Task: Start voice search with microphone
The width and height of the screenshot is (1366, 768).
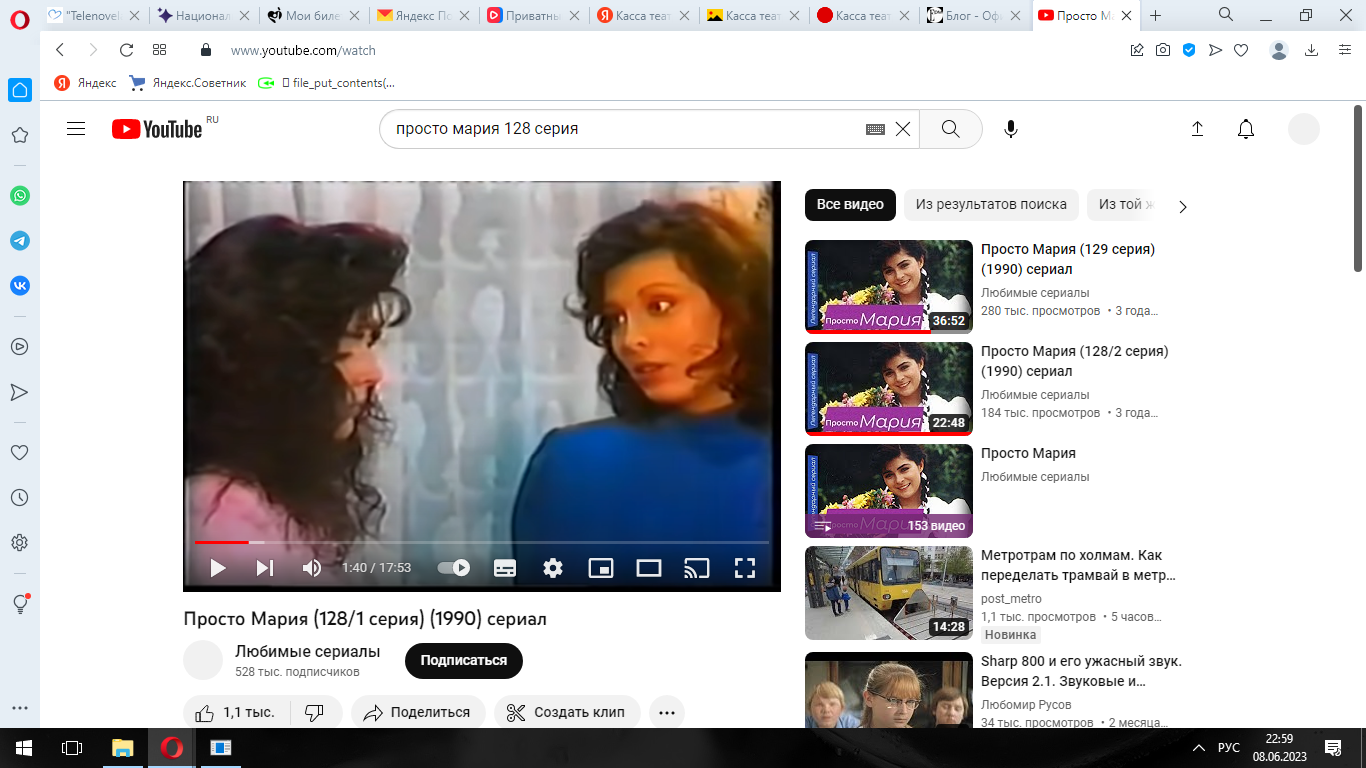Action: pyautogui.click(x=1011, y=129)
